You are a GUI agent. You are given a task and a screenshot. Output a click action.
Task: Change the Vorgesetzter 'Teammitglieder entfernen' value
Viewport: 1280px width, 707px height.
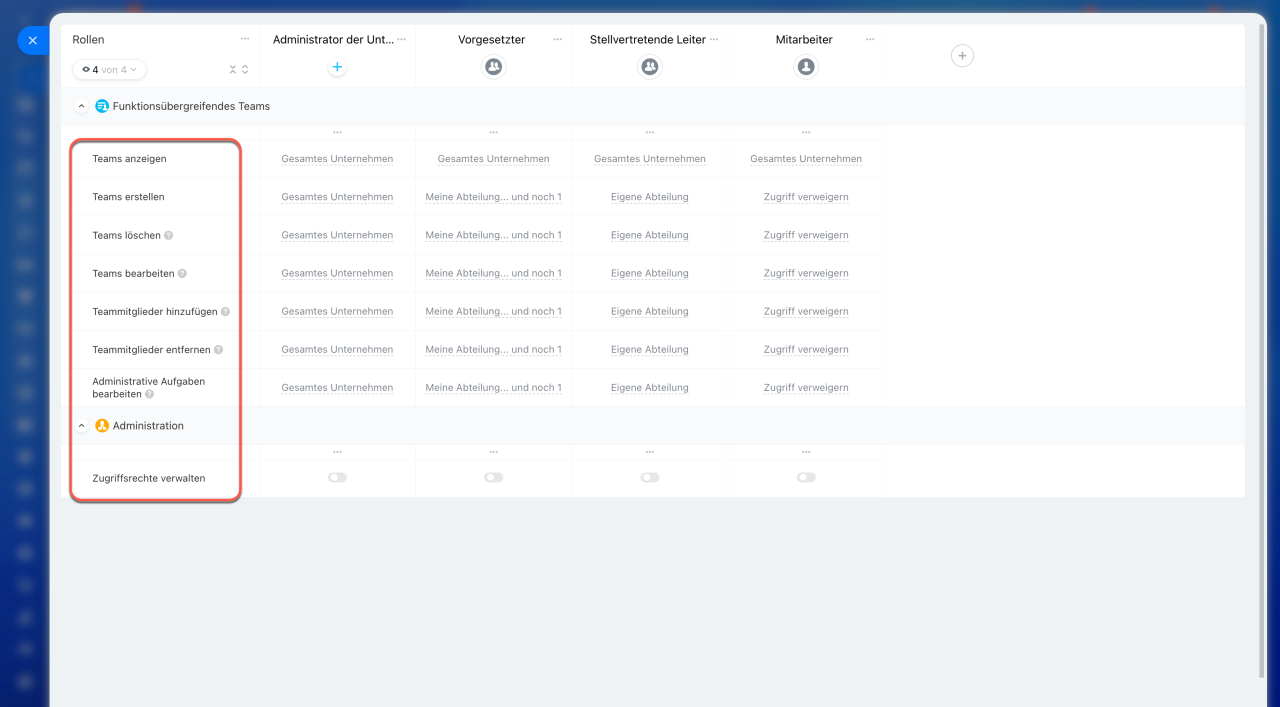pyautogui.click(x=493, y=350)
